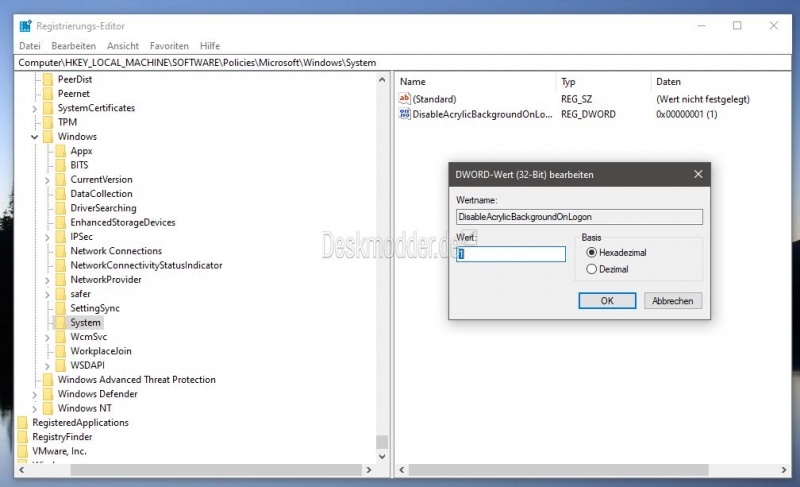The height and width of the screenshot is (487, 800).
Task: Click the (Standard) string value icon
Action: 405,98
